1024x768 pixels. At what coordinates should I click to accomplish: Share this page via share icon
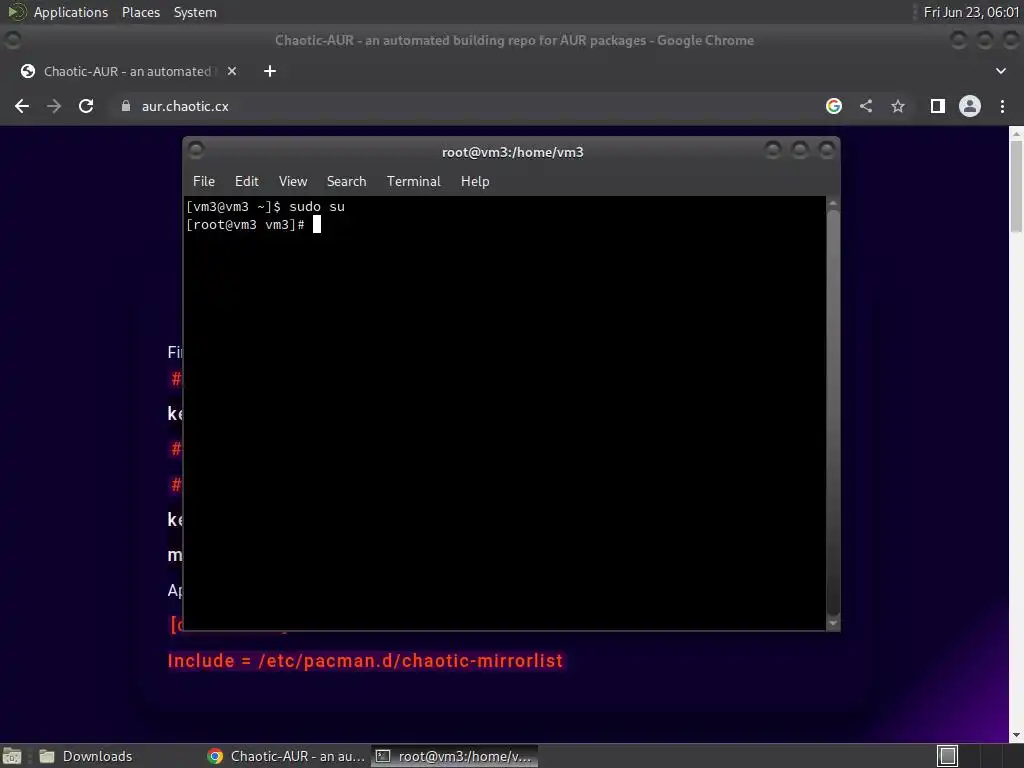(x=866, y=106)
